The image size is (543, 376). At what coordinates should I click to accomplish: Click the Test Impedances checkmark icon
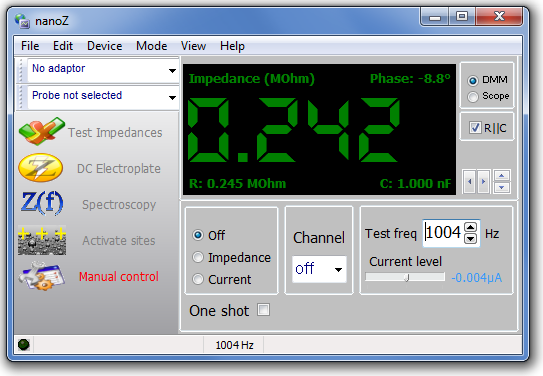(42, 132)
